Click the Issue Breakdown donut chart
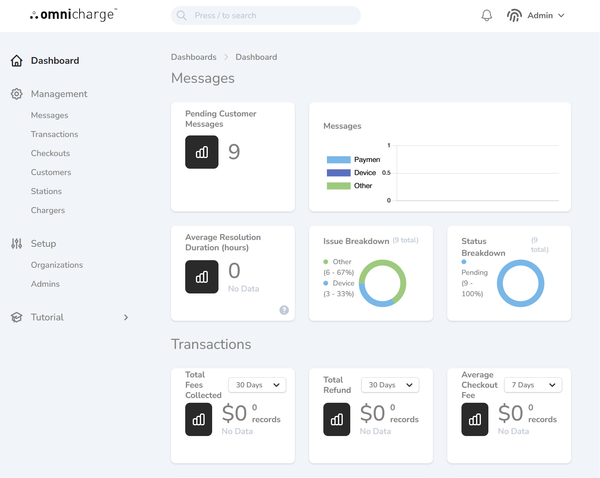The height and width of the screenshot is (478, 600). pyautogui.click(x=382, y=283)
